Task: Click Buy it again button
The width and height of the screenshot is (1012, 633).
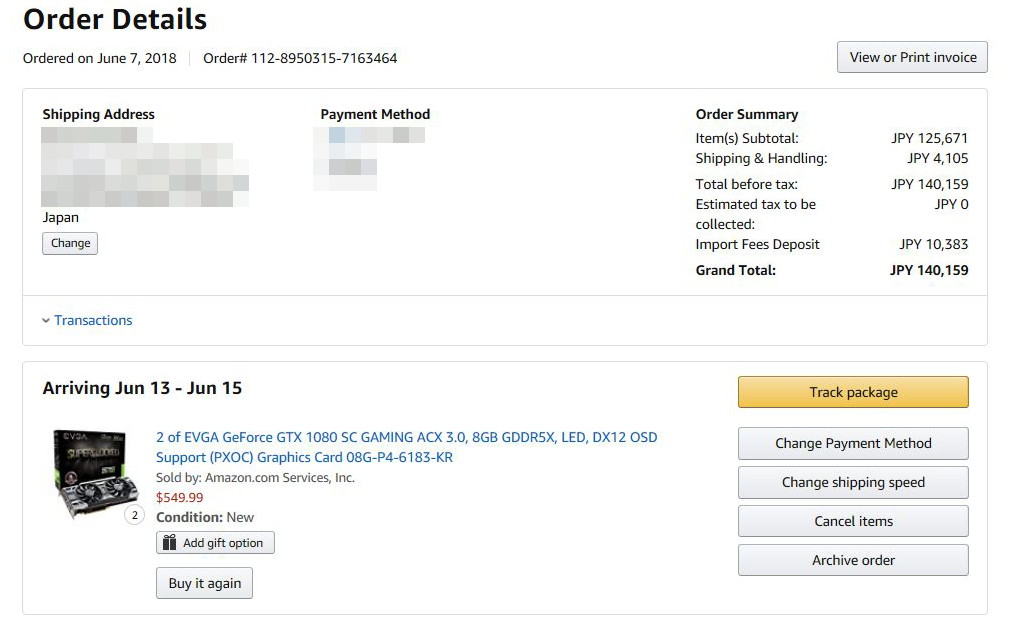Action: point(205,583)
